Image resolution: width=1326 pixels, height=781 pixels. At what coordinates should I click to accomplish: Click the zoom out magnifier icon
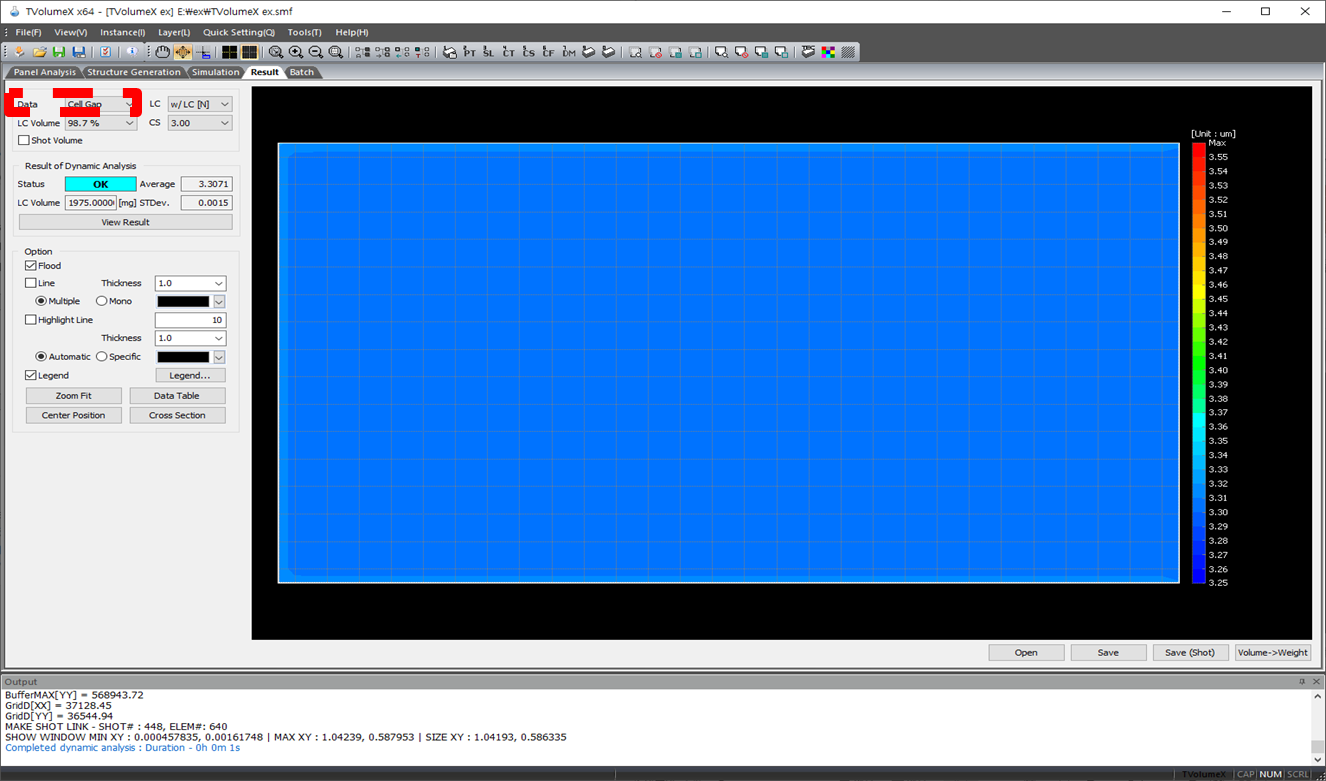[316, 52]
